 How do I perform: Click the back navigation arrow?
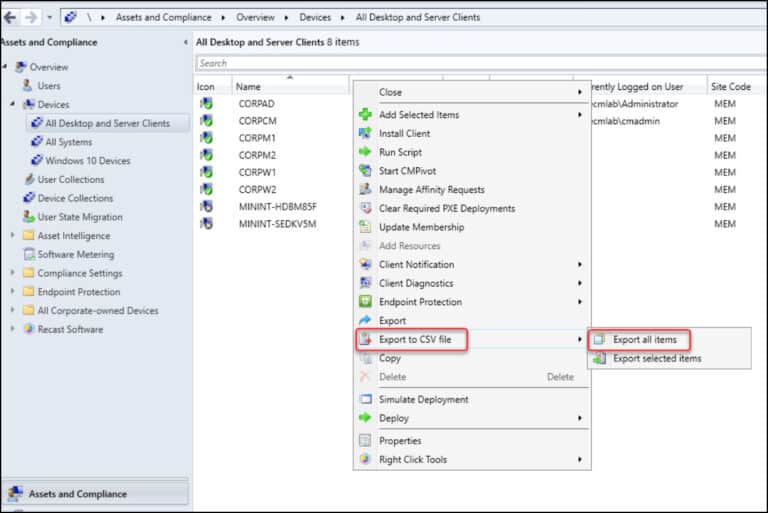point(10,18)
